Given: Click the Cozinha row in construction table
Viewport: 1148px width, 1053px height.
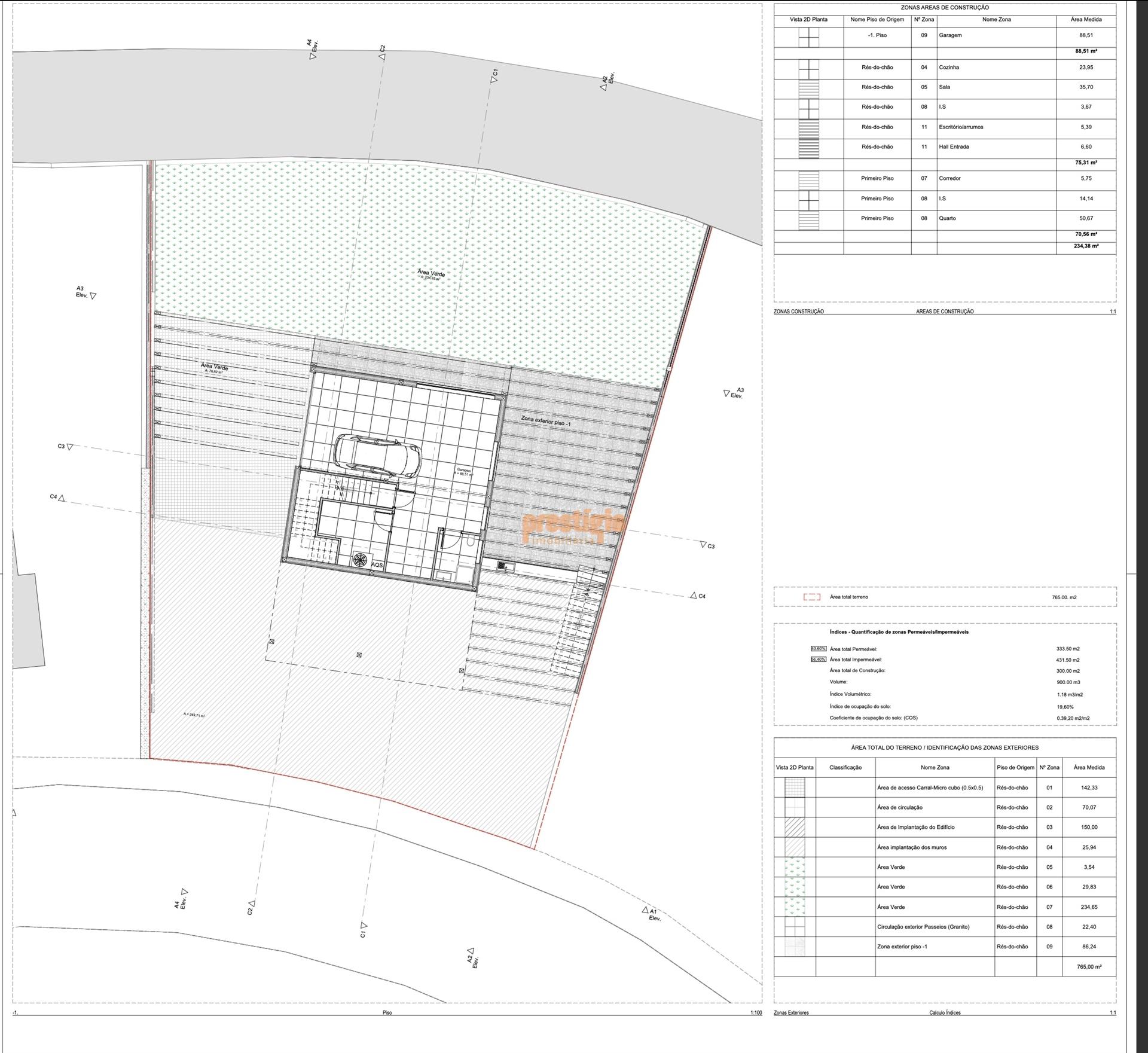Looking at the screenshot, I should (948, 68).
